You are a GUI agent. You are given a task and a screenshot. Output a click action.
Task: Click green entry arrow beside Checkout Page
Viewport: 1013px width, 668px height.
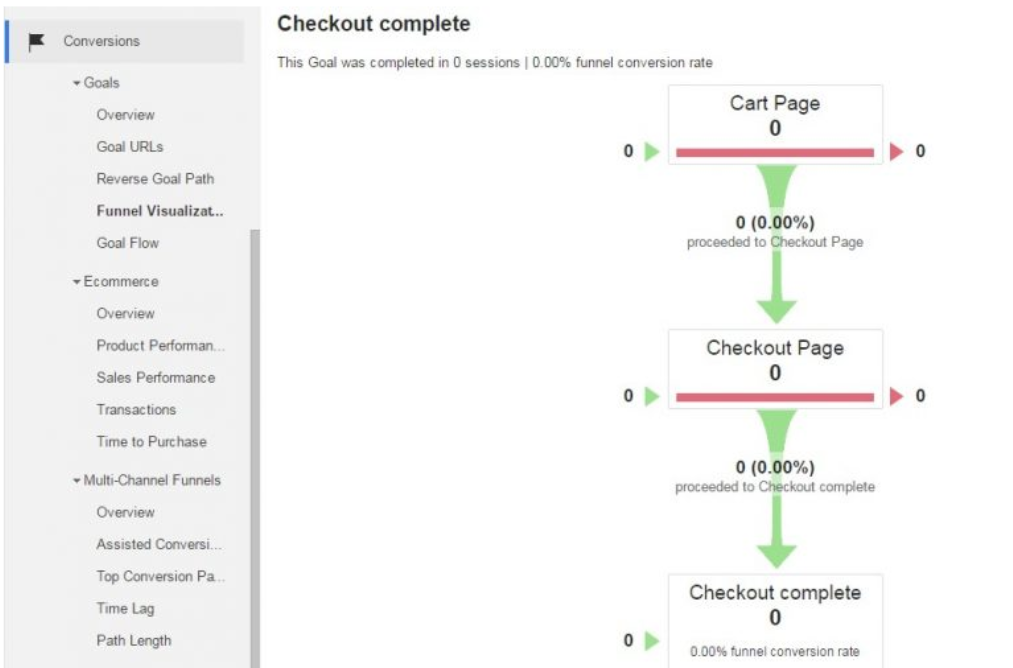coord(652,396)
